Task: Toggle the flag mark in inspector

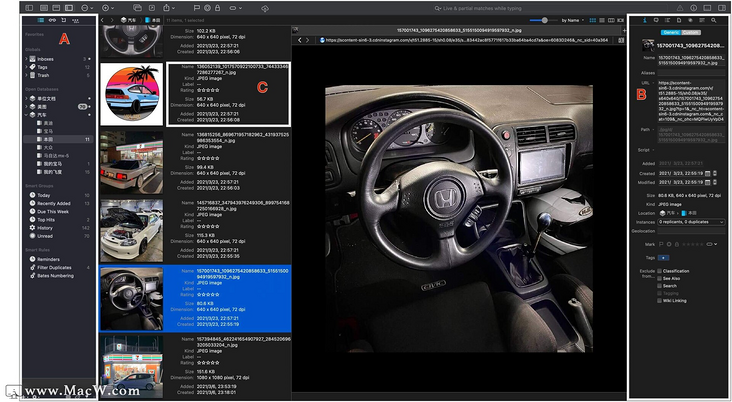Action: point(661,244)
